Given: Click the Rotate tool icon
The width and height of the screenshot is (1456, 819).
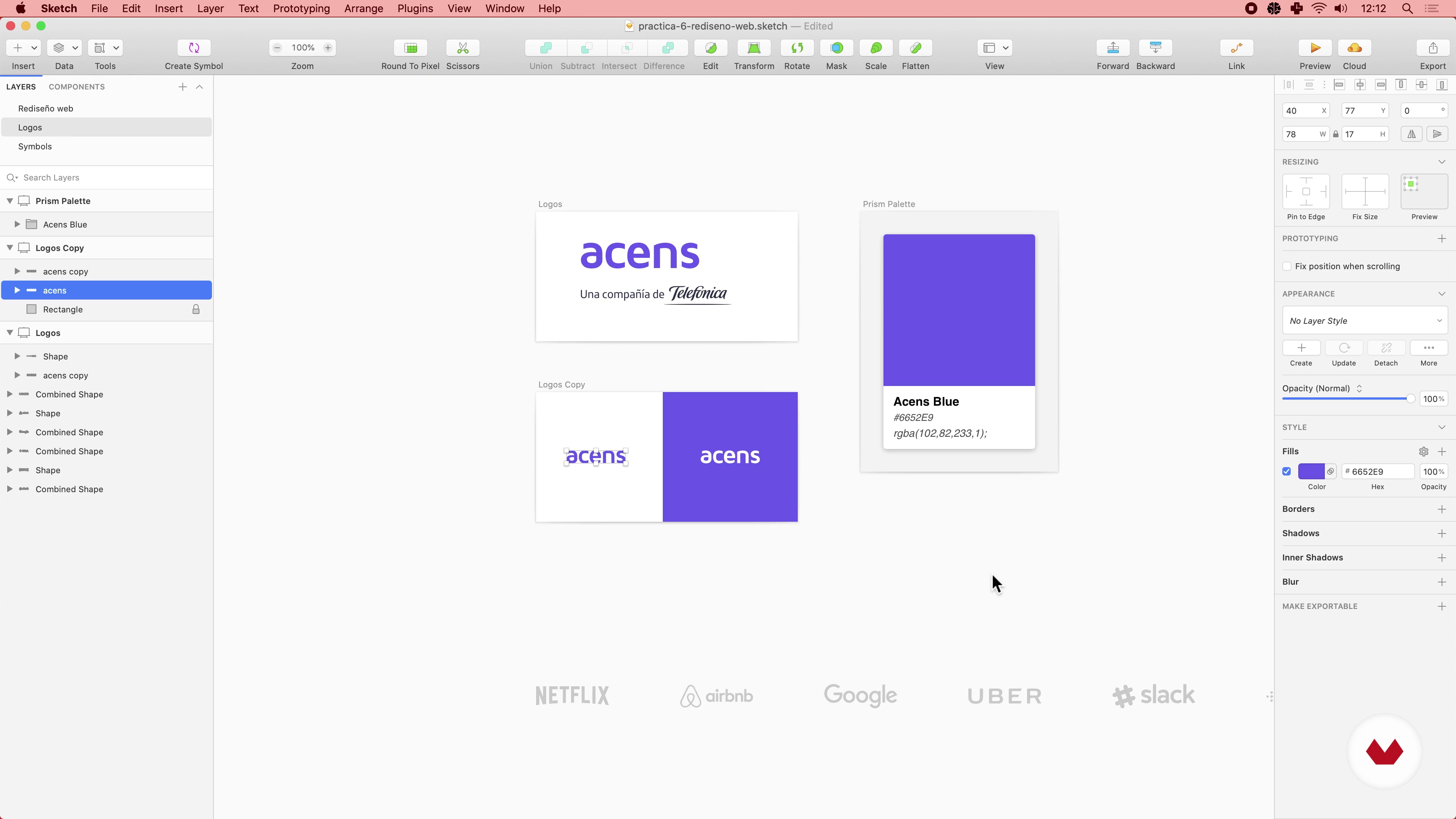Looking at the screenshot, I should 797,48.
